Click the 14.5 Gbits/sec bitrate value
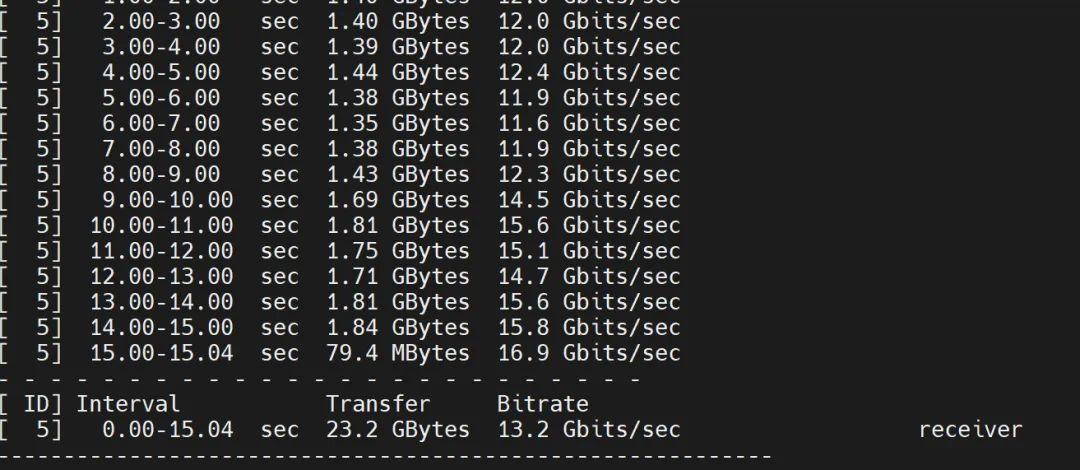 [589, 201]
